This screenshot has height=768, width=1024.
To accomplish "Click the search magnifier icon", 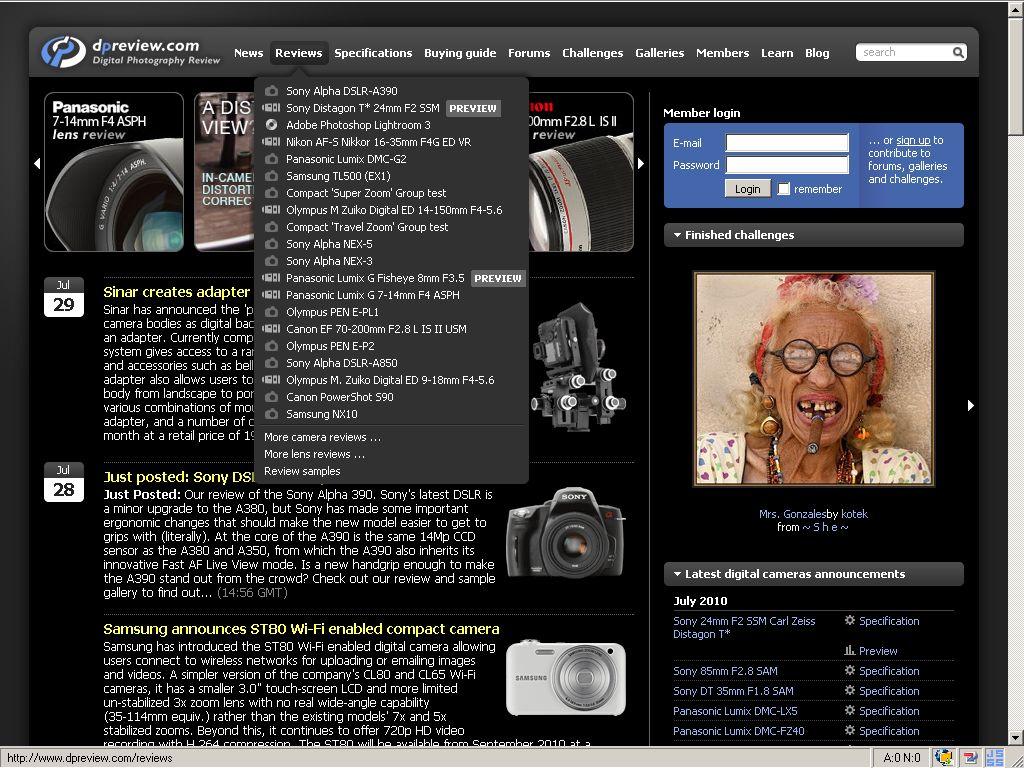I will point(957,53).
